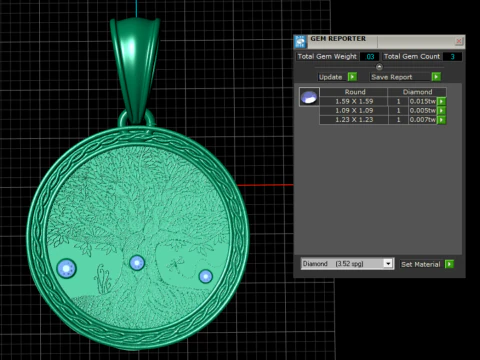Click the quantity cell of 1.59 row
This screenshot has width=480, height=360.
coord(398,101)
